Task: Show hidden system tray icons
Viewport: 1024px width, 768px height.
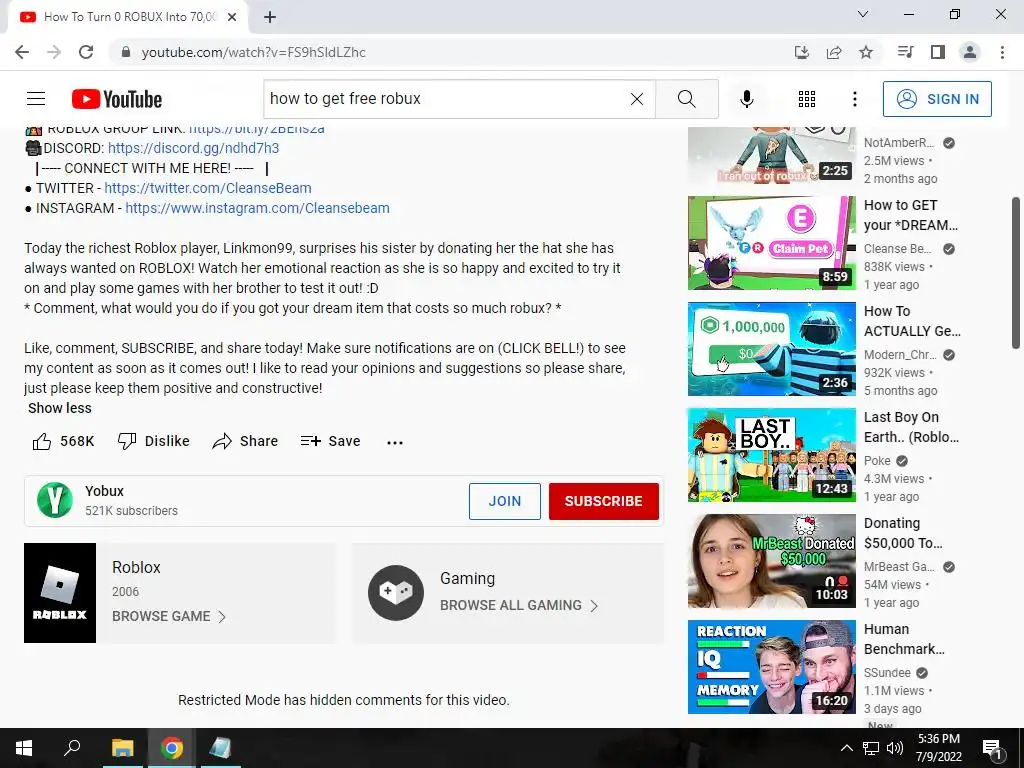Action: pyautogui.click(x=846, y=748)
